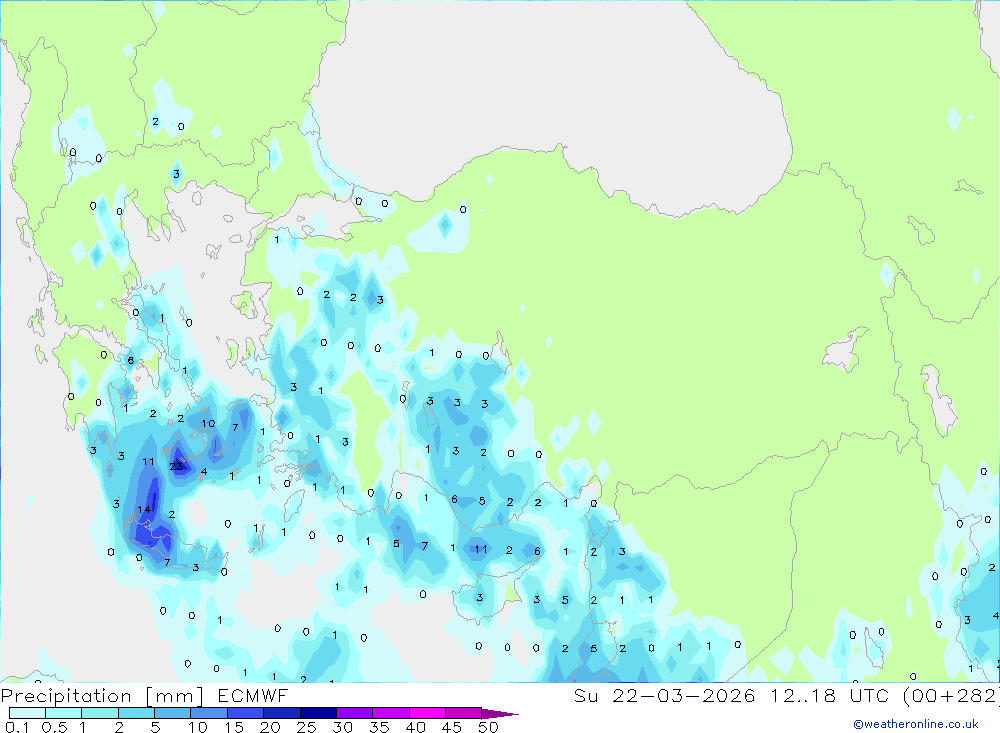
Task: Click the 2–5 mm legend color swatch
Action: tap(136, 713)
